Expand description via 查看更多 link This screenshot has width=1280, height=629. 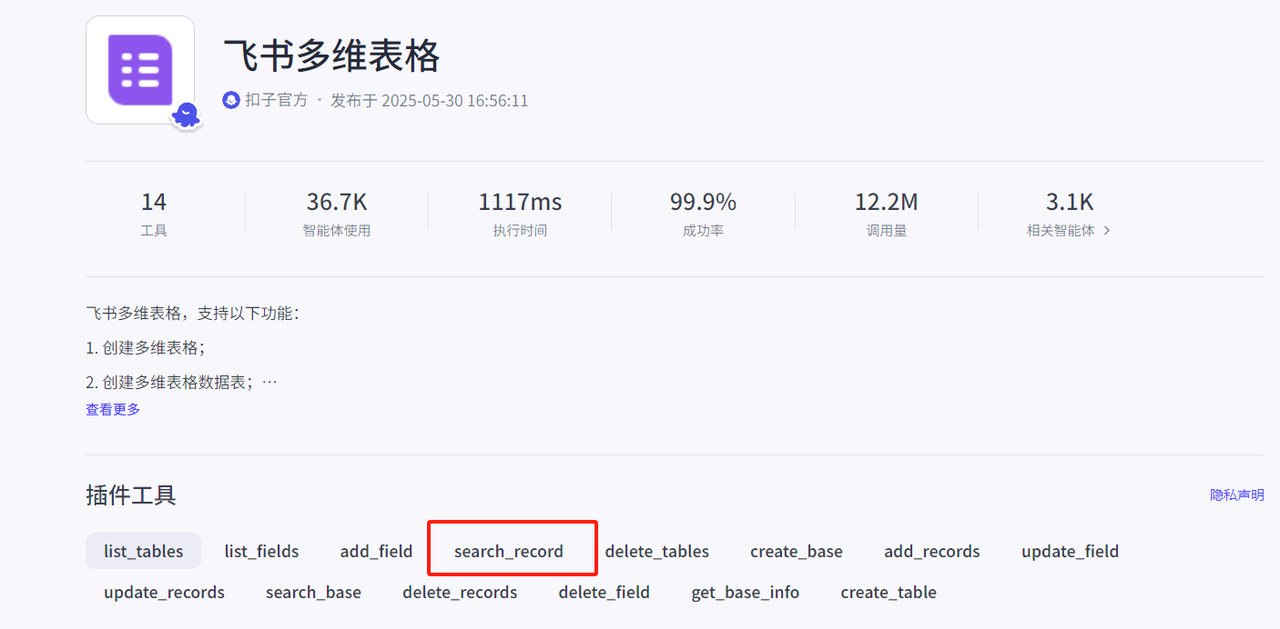pos(113,409)
